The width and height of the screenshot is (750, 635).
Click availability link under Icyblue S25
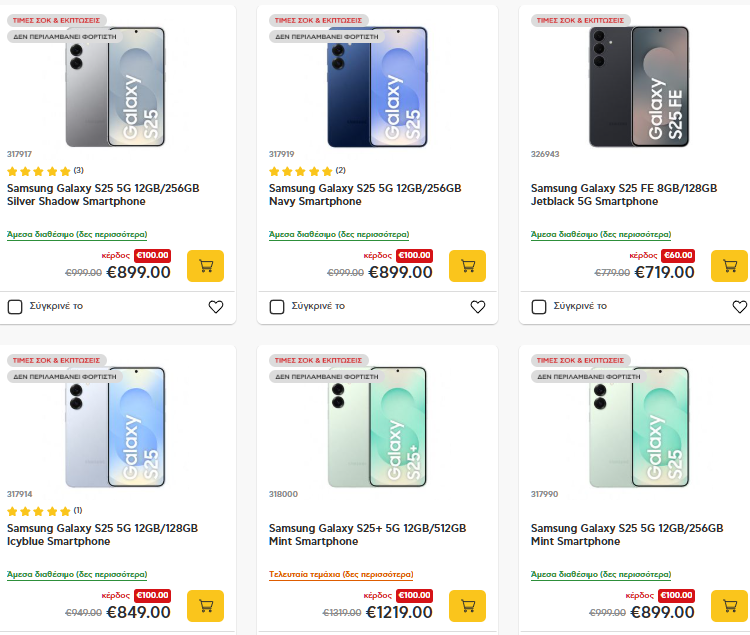pyautogui.click(x=77, y=574)
